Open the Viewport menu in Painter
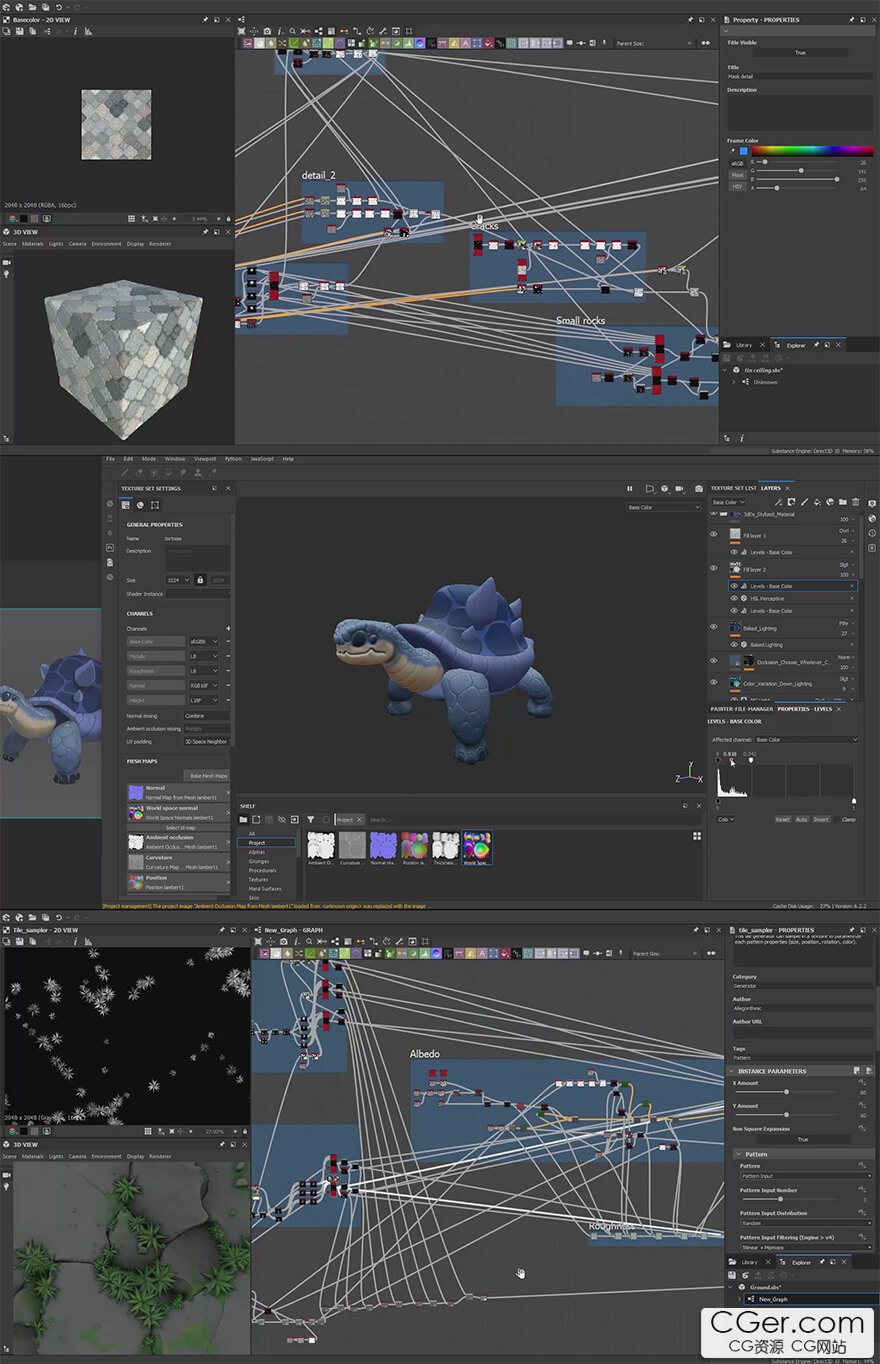The height and width of the screenshot is (1364, 880). pos(203,459)
